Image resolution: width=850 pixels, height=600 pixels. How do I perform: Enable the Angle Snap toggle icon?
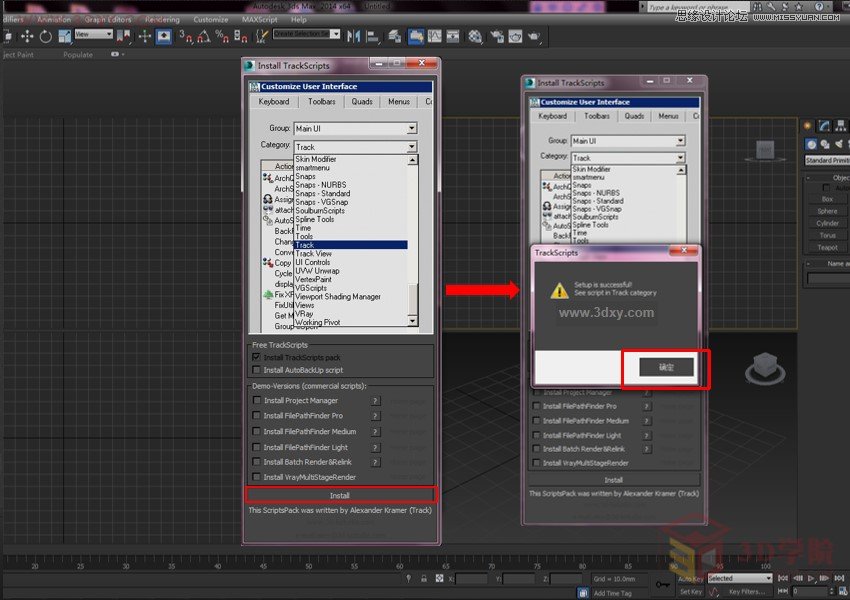point(203,37)
